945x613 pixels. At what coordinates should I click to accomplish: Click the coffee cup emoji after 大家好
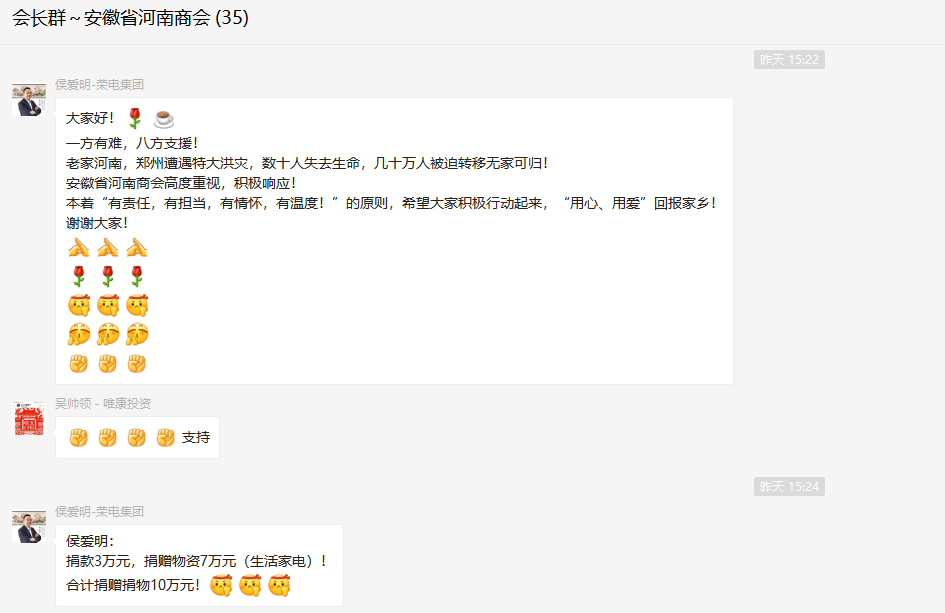pyautogui.click(x=164, y=119)
